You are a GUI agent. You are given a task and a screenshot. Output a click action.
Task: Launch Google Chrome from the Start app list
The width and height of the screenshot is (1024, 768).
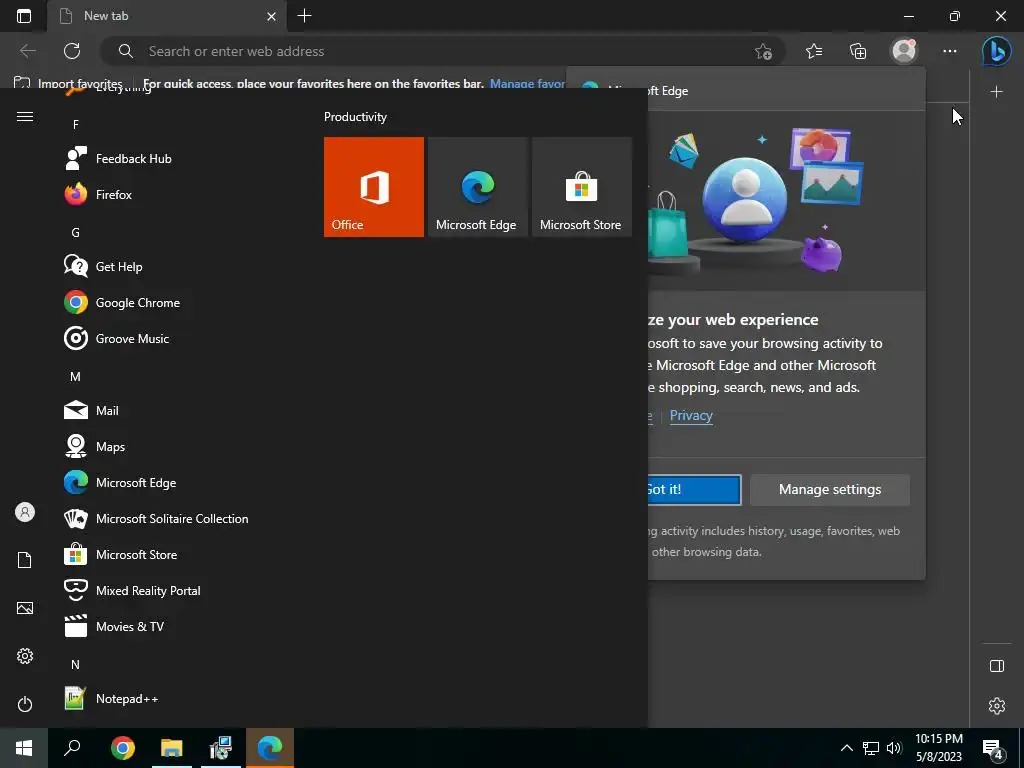[157, 302]
